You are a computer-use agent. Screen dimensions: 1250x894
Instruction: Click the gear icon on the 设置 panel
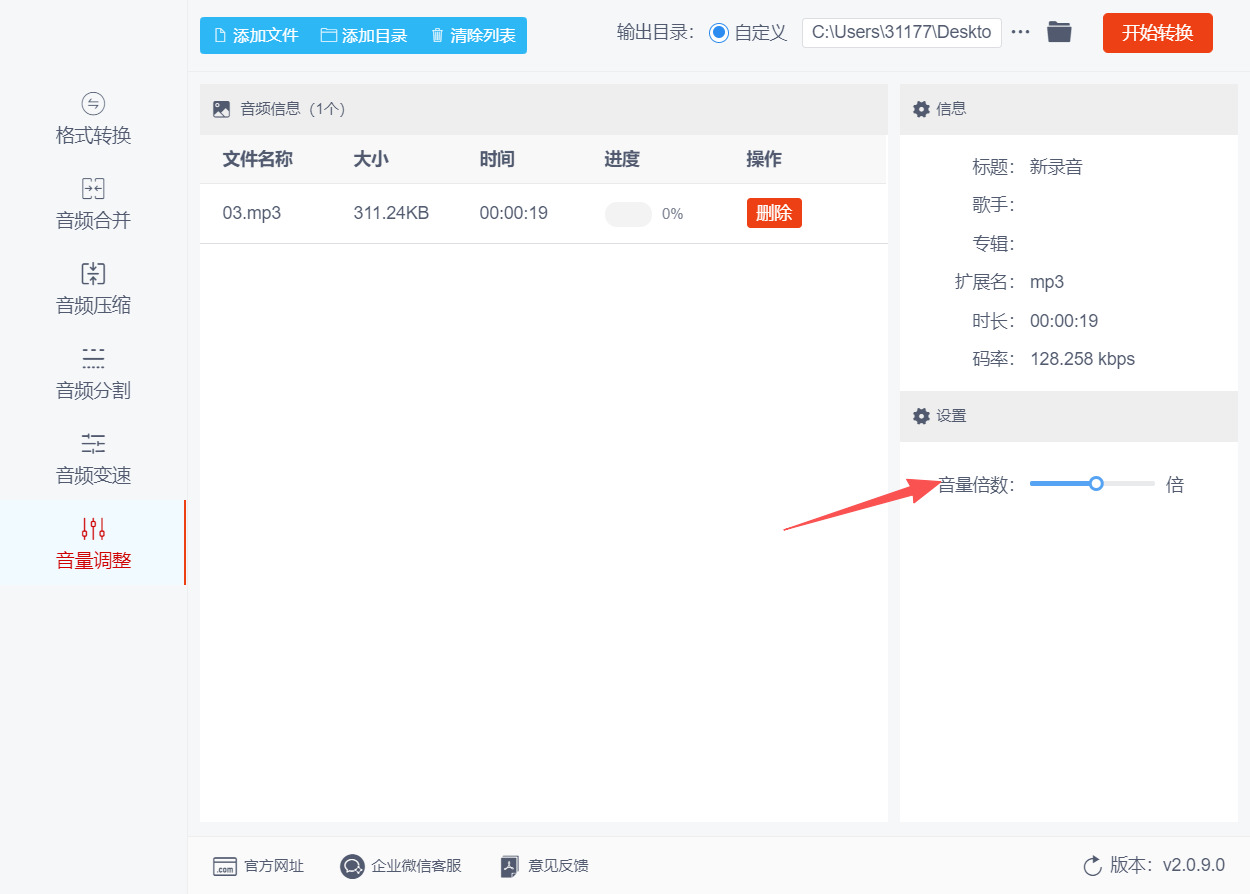(922, 416)
